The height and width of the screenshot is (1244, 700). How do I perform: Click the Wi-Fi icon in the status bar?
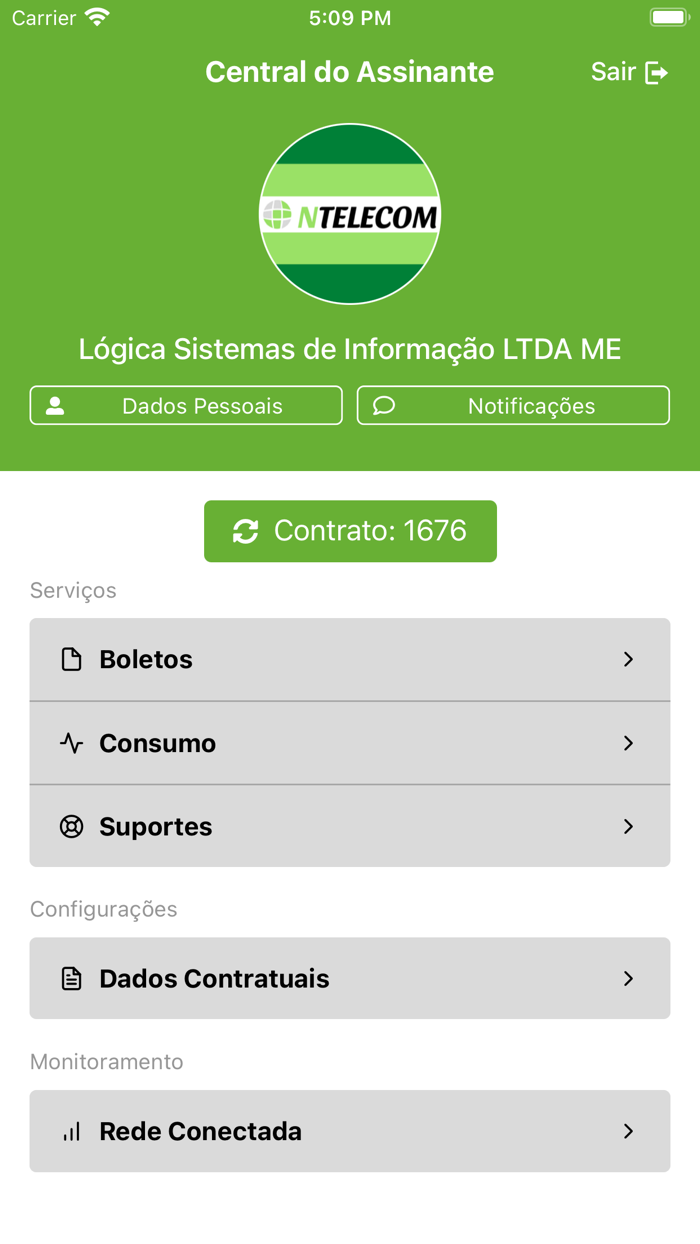click(x=95, y=16)
